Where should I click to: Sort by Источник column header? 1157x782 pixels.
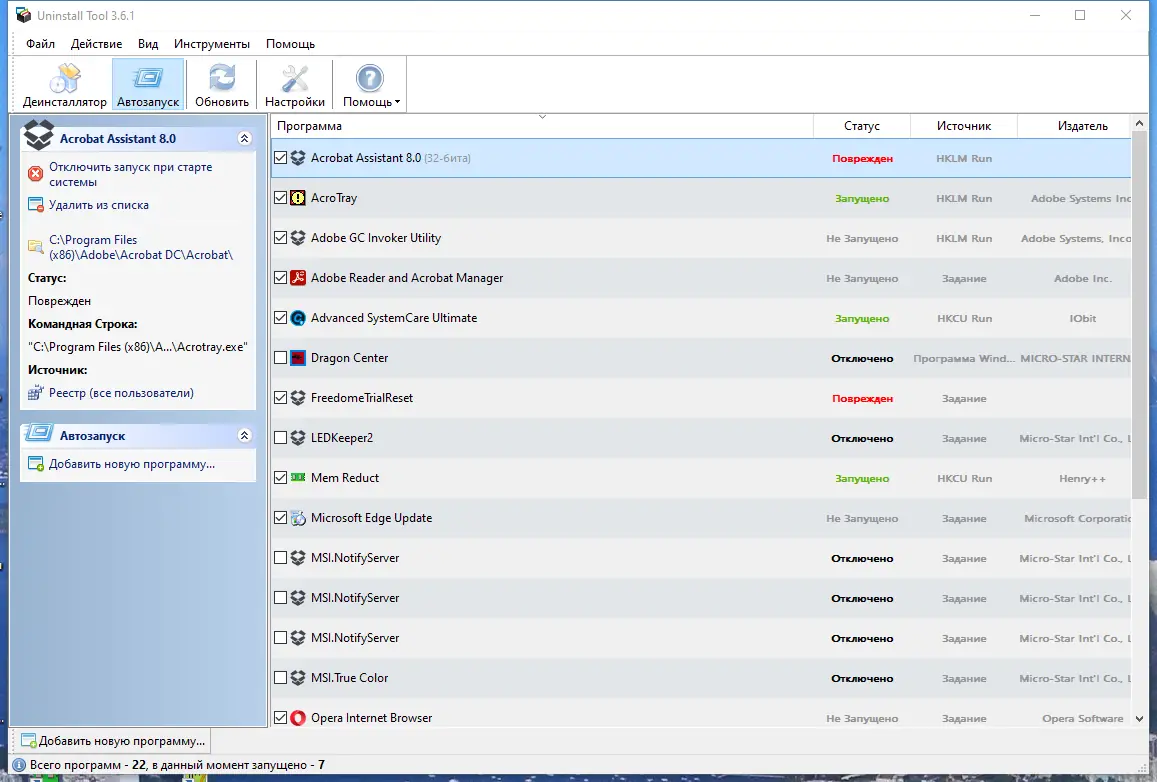(964, 125)
